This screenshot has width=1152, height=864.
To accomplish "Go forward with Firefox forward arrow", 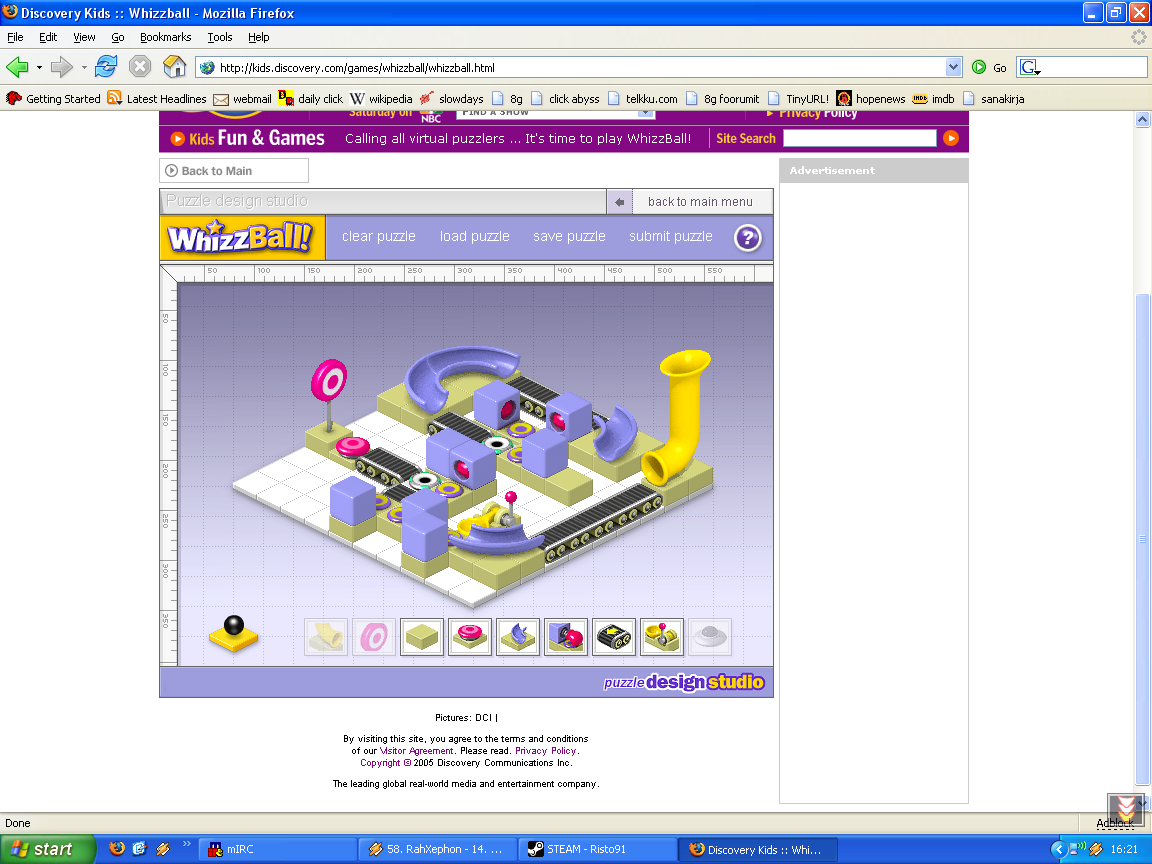I will point(62,67).
